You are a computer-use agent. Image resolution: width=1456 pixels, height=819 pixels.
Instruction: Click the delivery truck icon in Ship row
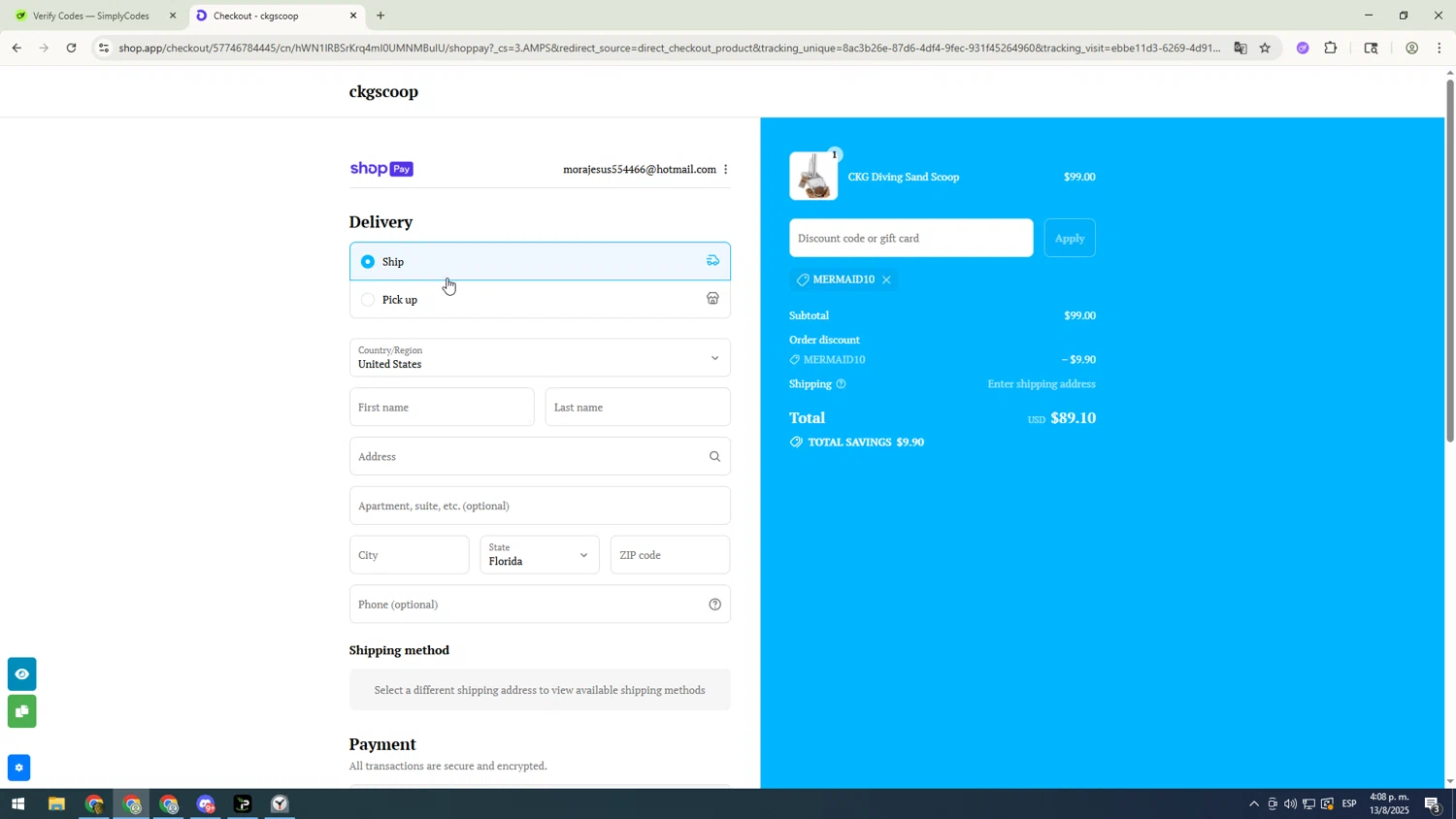click(712, 261)
